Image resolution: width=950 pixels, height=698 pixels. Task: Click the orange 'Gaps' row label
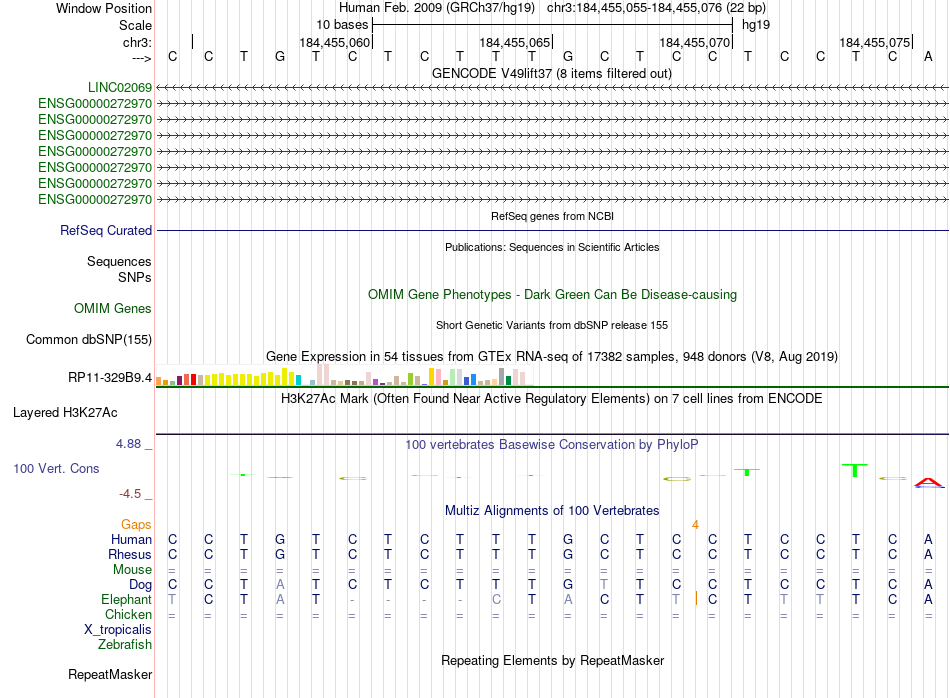coord(136,525)
